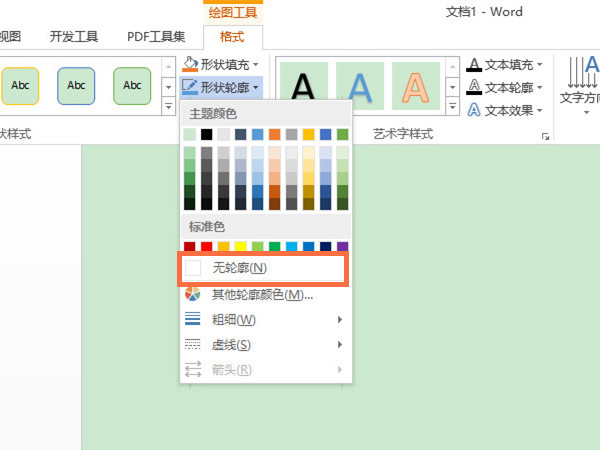Apply the blue outlined Abc shape style
The height and width of the screenshot is (450, 600).
pyautogui.click(x=76, y=86)
